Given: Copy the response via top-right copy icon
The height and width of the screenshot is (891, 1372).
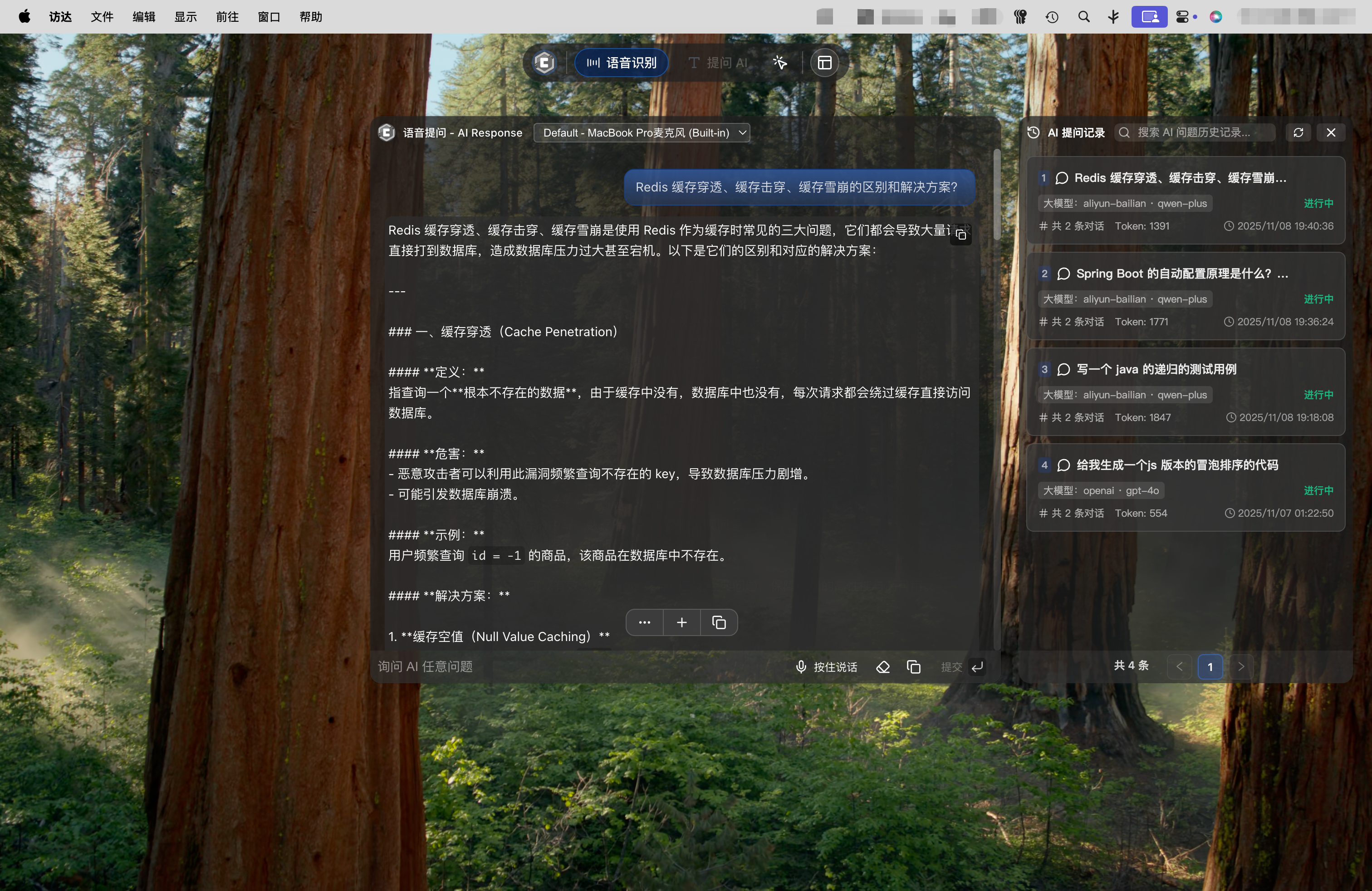Looking at the screenshot, I should coord(960,235).
